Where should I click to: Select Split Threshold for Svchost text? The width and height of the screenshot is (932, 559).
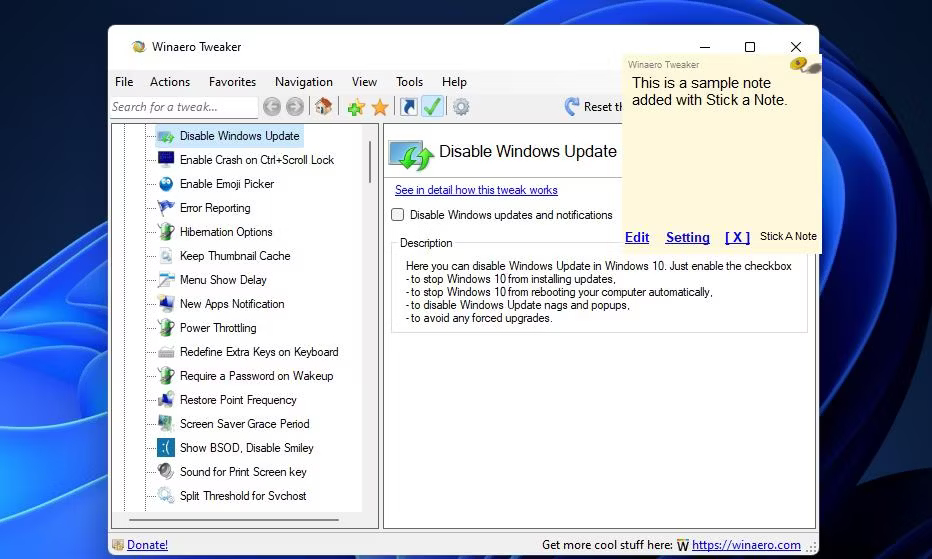point(243,496)
